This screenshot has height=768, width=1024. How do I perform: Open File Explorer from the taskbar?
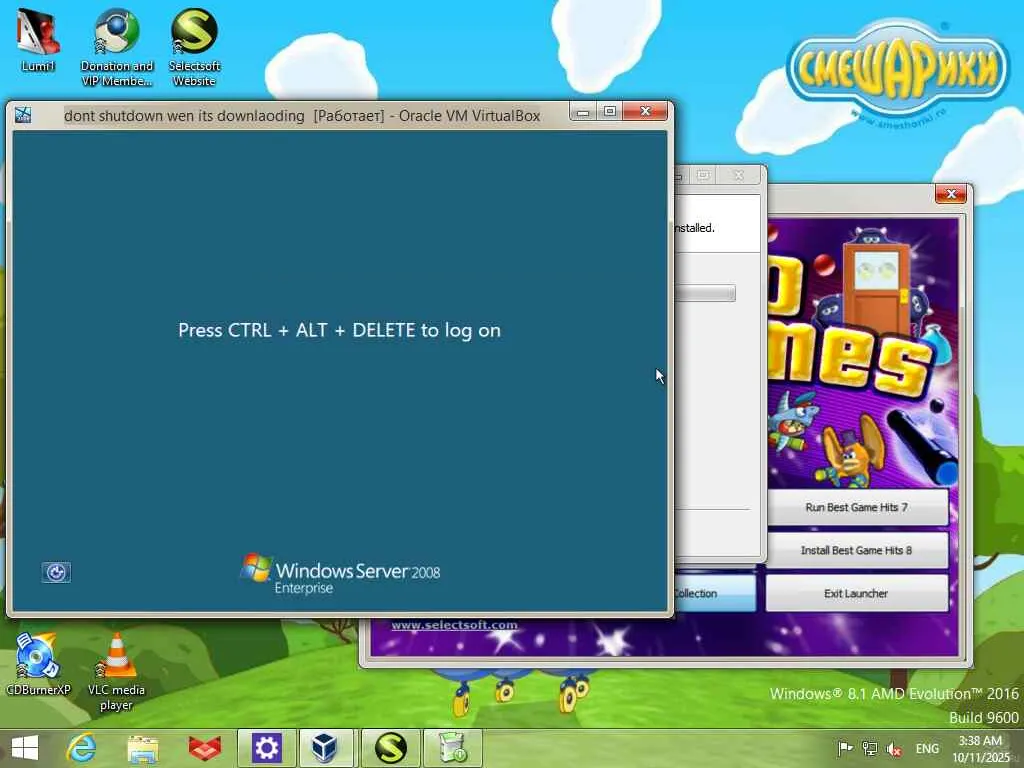point(143,748)
